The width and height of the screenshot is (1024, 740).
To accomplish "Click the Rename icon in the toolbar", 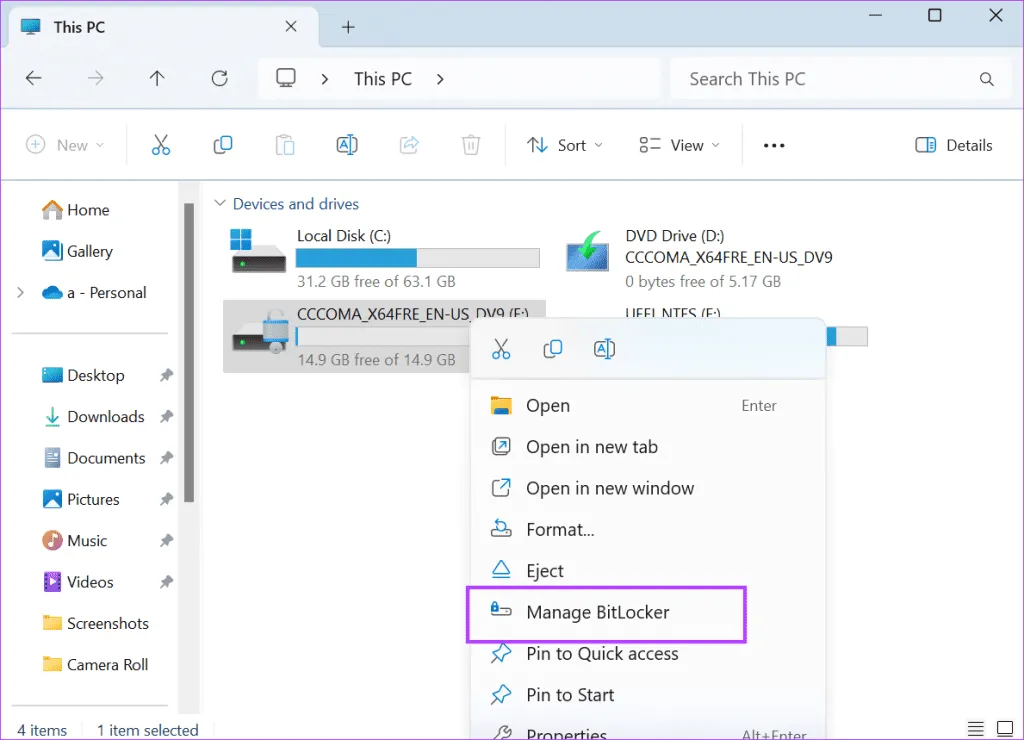I will pyautogui.click(x=347, y=145).
